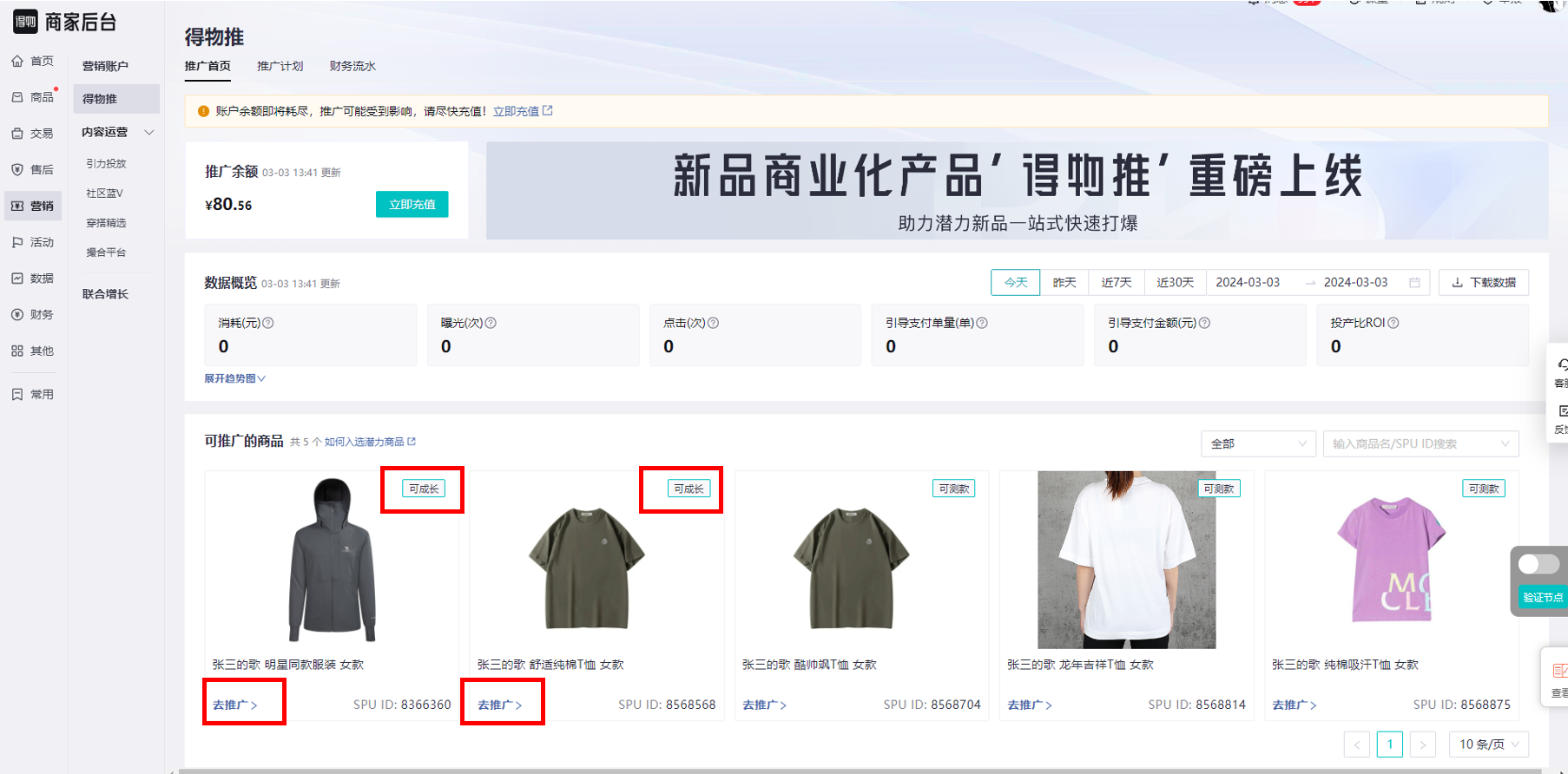This screenshot has width=1568, height=774.
Task: Click 去推广 for 酷帅飒T恤 女款
Action: [x=765, y=705]
